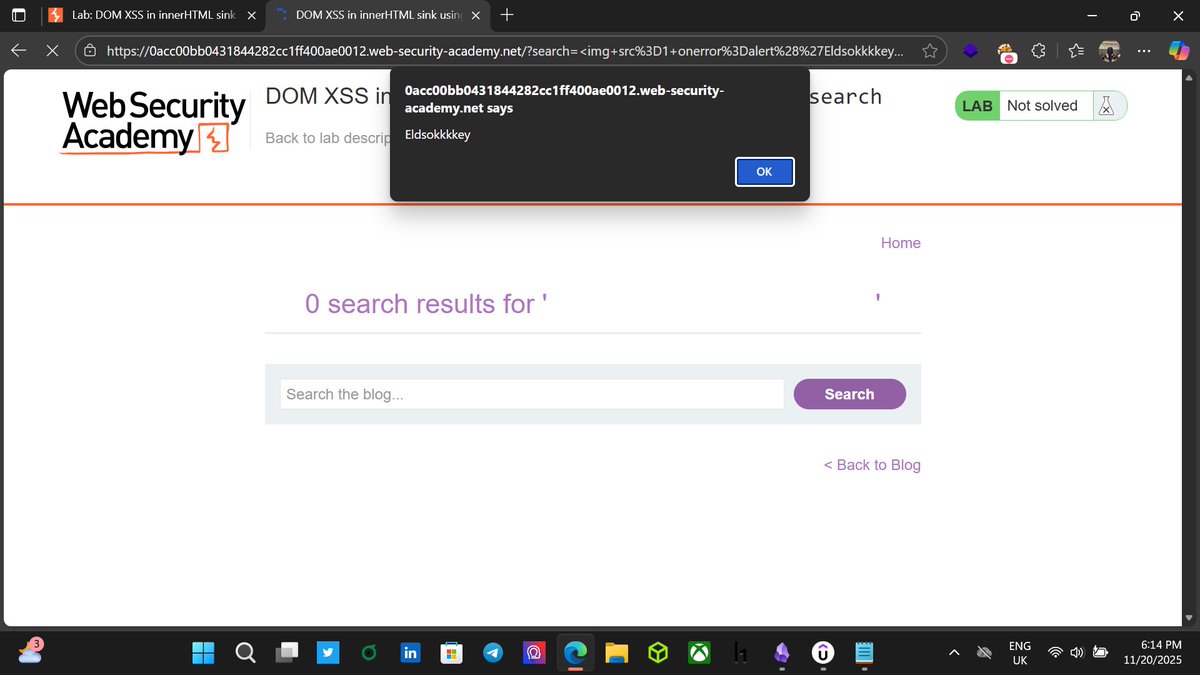This screenshot has width=1200, height=675.
Task: Launch the Twitter app from taskbar
Action: pos(328,653)
